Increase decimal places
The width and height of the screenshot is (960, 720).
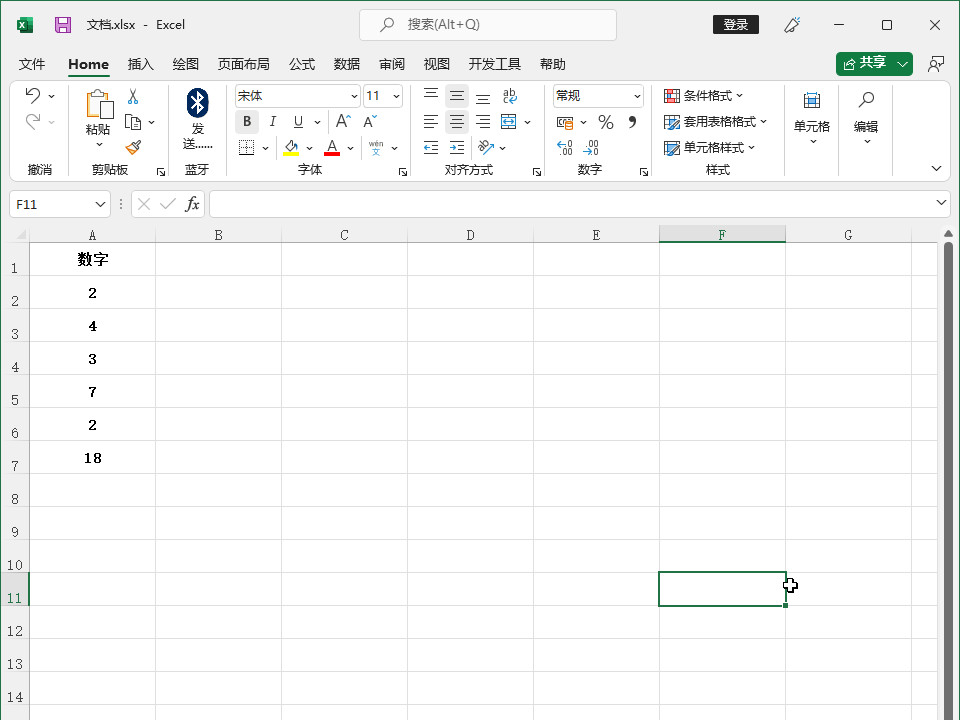pyautogui.click(x=564, y=148)
